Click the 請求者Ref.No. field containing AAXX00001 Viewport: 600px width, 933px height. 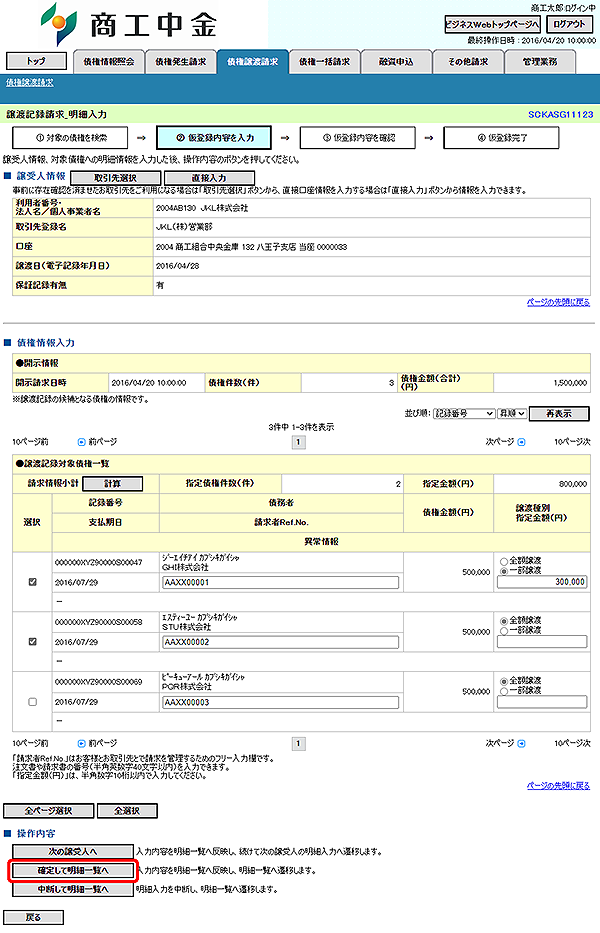(x=281, y=583)
